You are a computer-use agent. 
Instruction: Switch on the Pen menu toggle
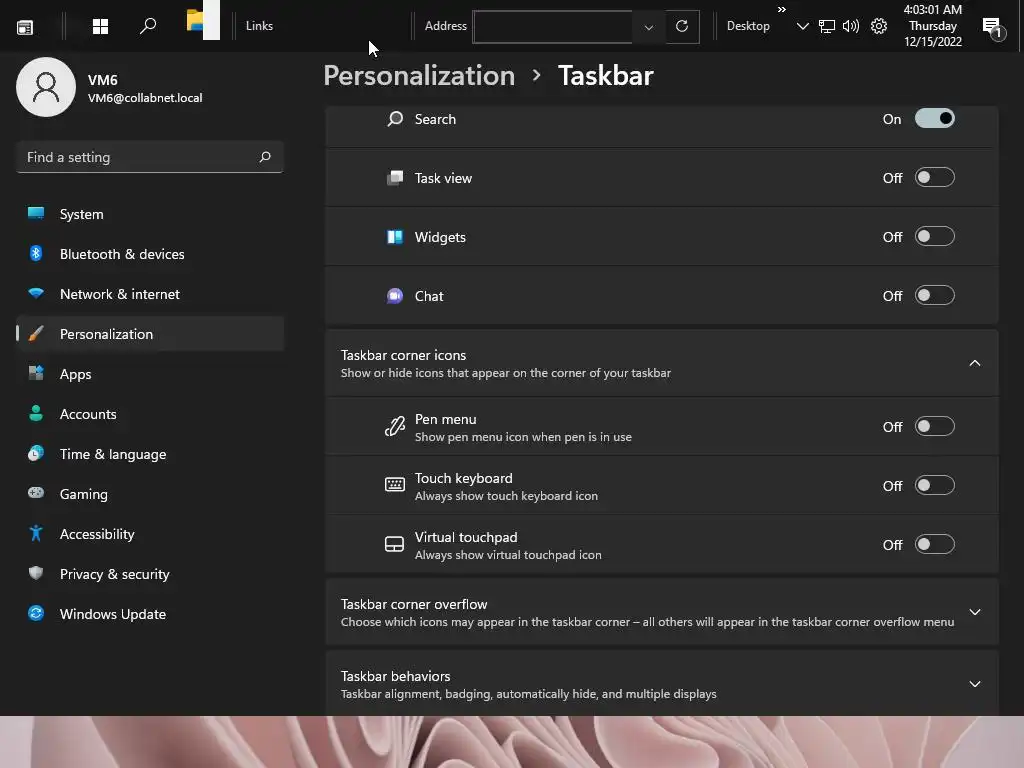click(935, 426)
